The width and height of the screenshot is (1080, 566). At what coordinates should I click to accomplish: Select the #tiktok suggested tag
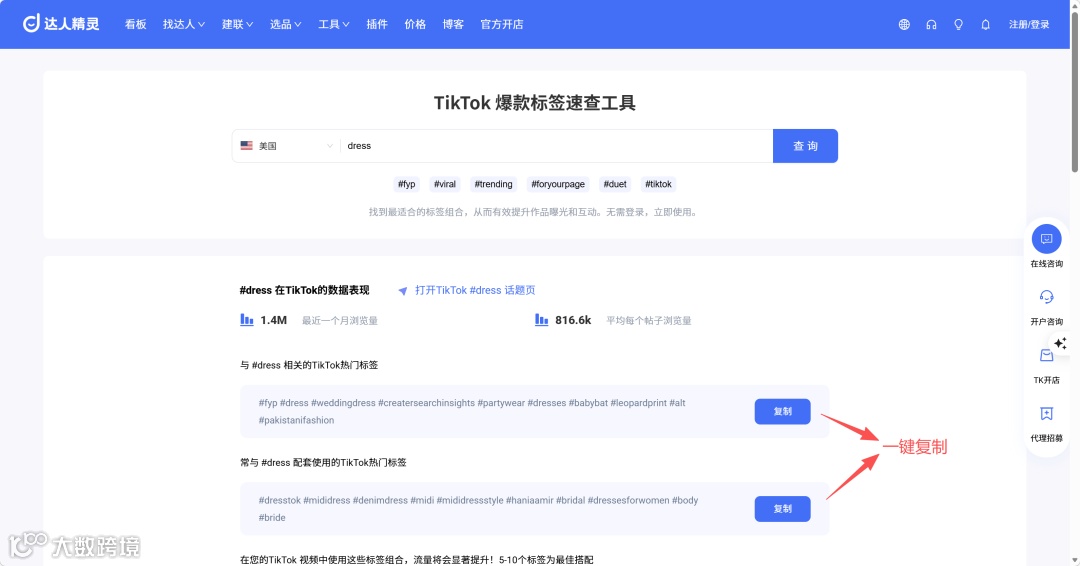[x=658, y=184]
